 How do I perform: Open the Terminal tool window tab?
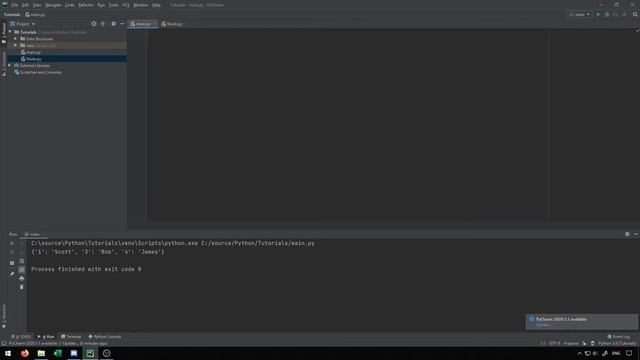[71, 337]
